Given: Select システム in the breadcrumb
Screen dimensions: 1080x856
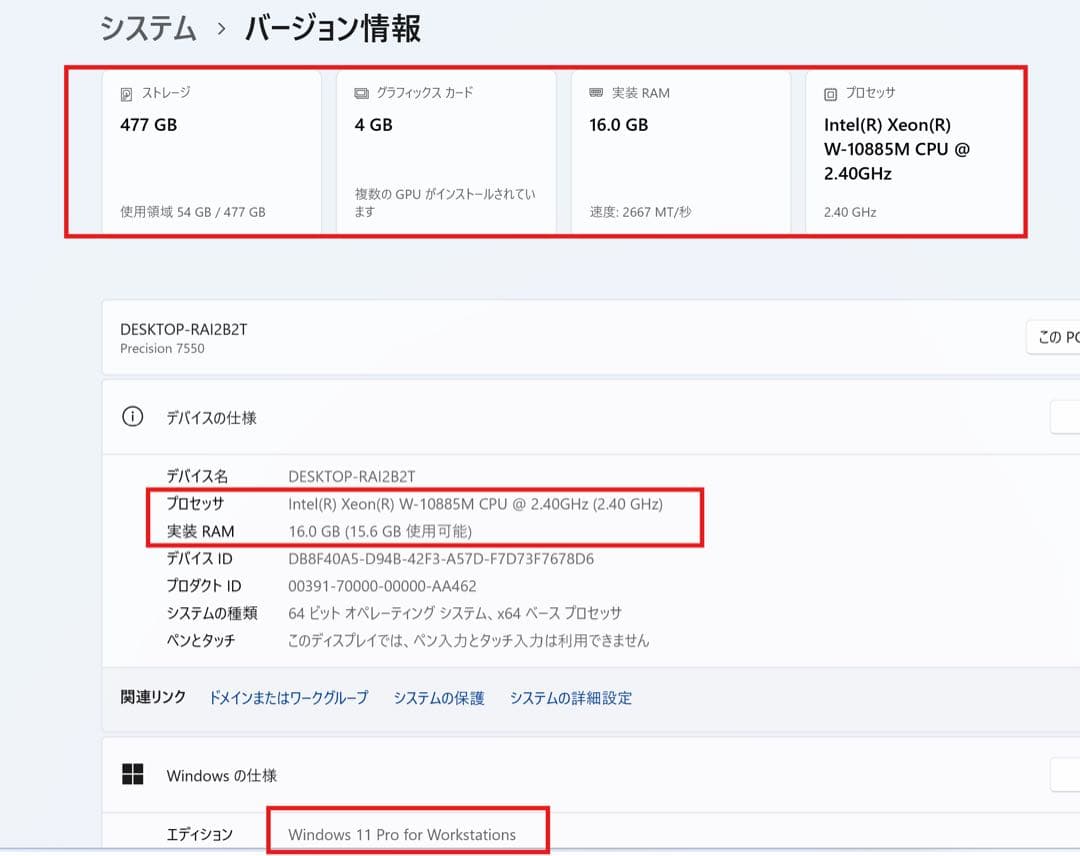Looking at the screenshot, I should [x=145, y=30].
